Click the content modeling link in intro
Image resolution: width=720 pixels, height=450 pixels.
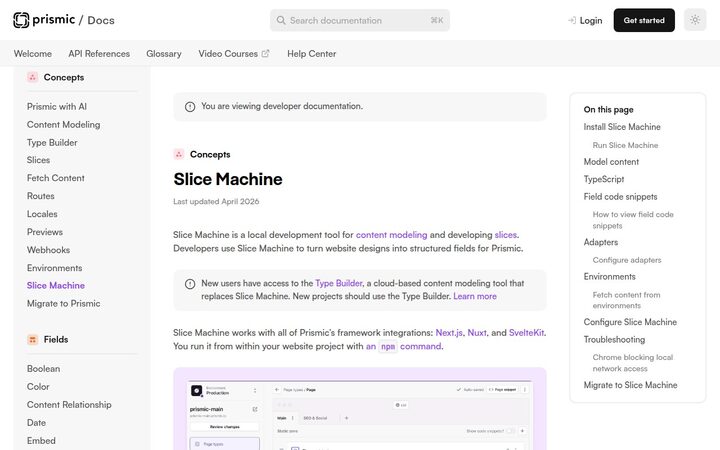(x=391, y=235)
